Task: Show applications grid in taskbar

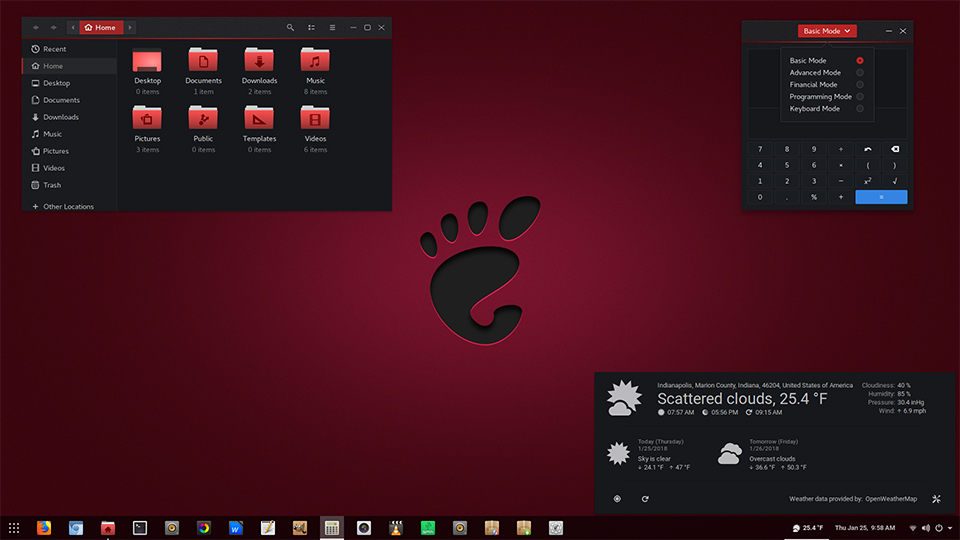Action: 14,528
